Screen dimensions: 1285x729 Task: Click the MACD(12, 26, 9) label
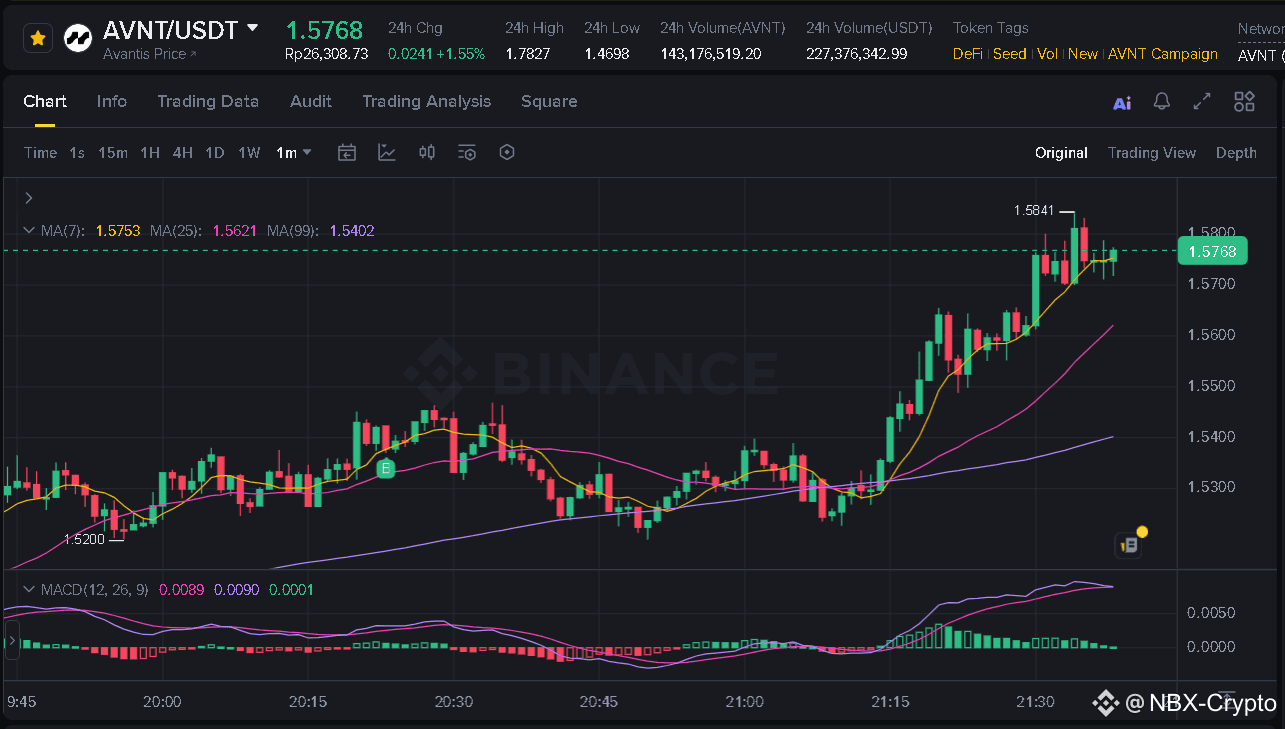(94, 590)
